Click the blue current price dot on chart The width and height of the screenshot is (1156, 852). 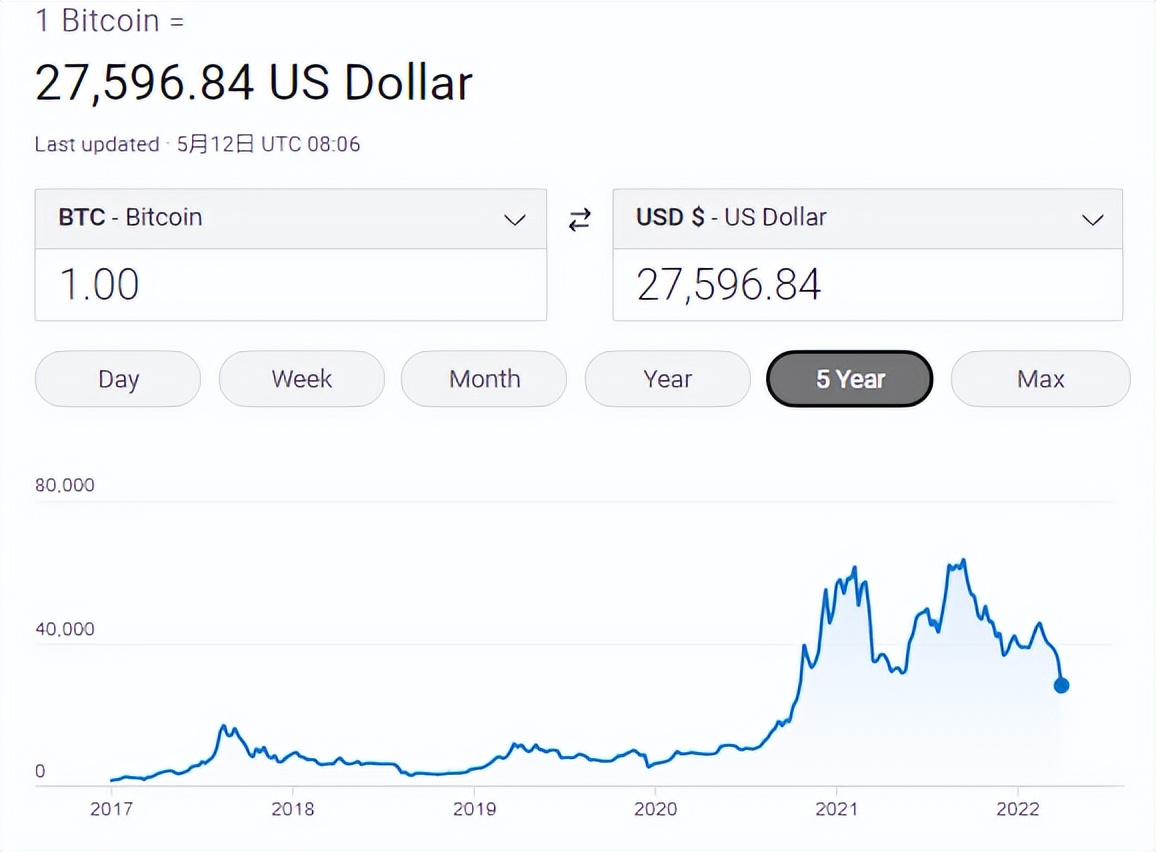(1061, 685)
